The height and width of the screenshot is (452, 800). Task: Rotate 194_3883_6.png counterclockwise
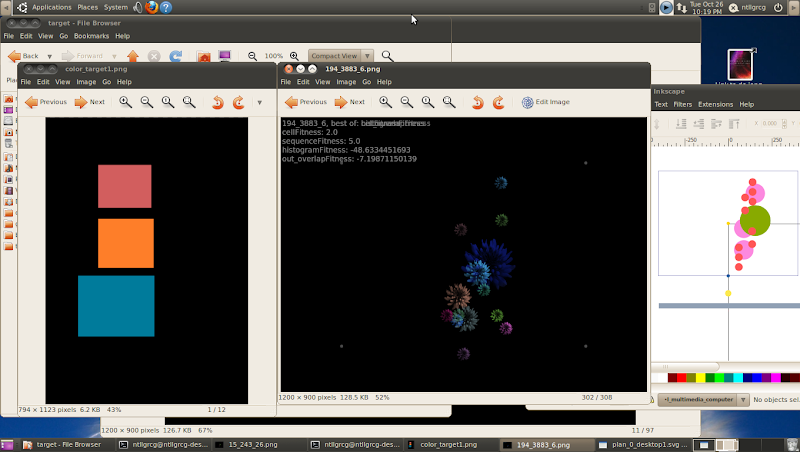tap(478, 102)
